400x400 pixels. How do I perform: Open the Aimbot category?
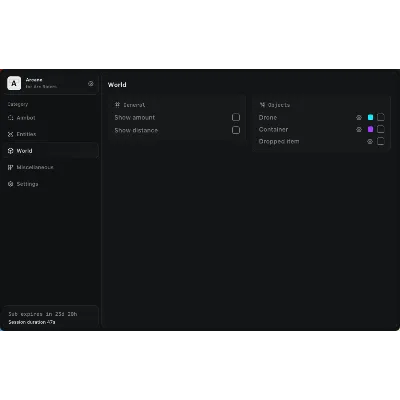point(51,118)
